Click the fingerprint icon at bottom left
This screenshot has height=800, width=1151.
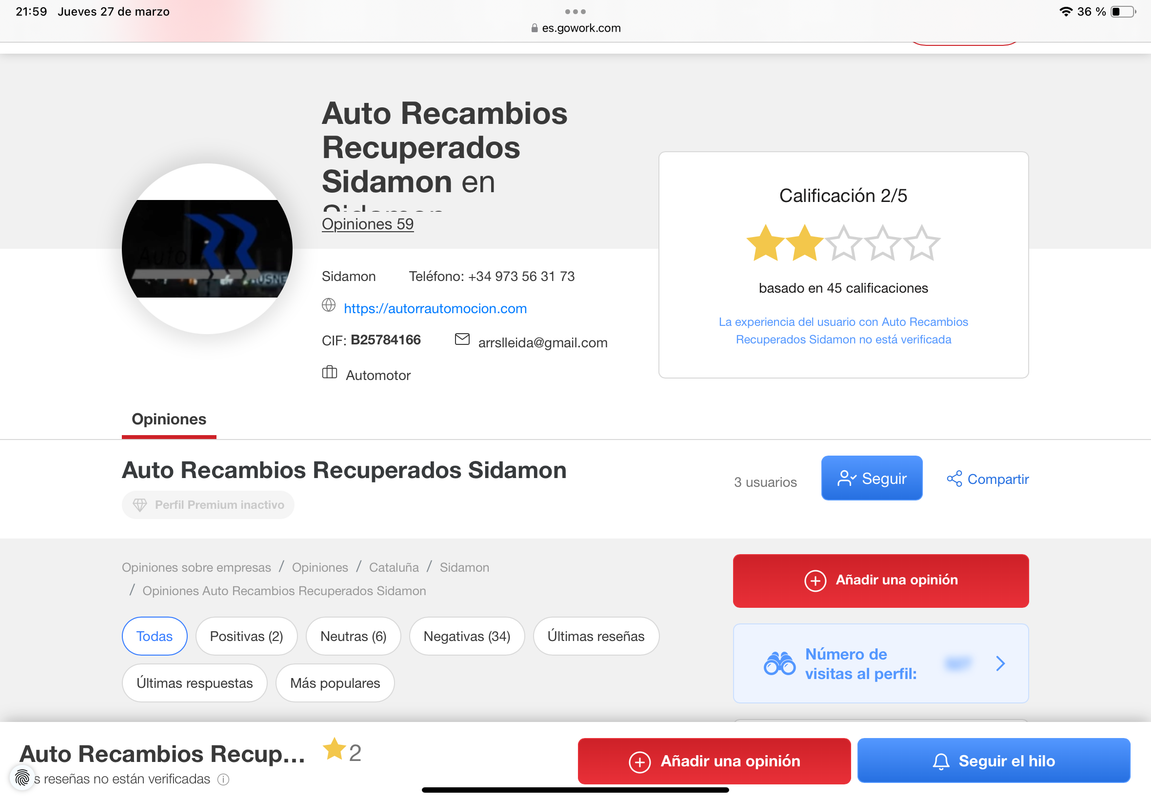click(22, 778)
